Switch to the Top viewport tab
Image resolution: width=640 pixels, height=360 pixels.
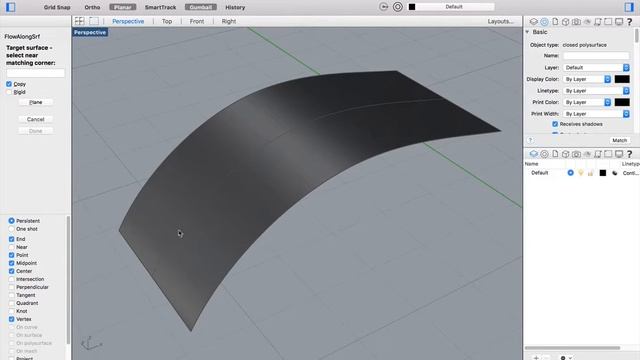pos(167,21)
